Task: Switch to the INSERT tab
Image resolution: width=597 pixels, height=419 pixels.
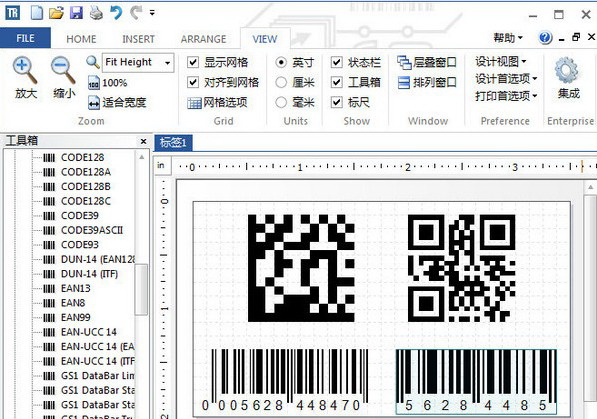Action: point(138,39)
